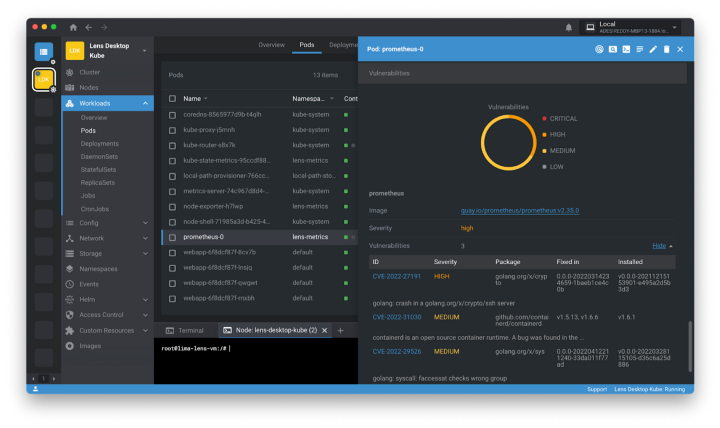Check the select-all pods checkbox in header
Image resolution: width=720 pixels, height=428 pixels.
point(172,99)
